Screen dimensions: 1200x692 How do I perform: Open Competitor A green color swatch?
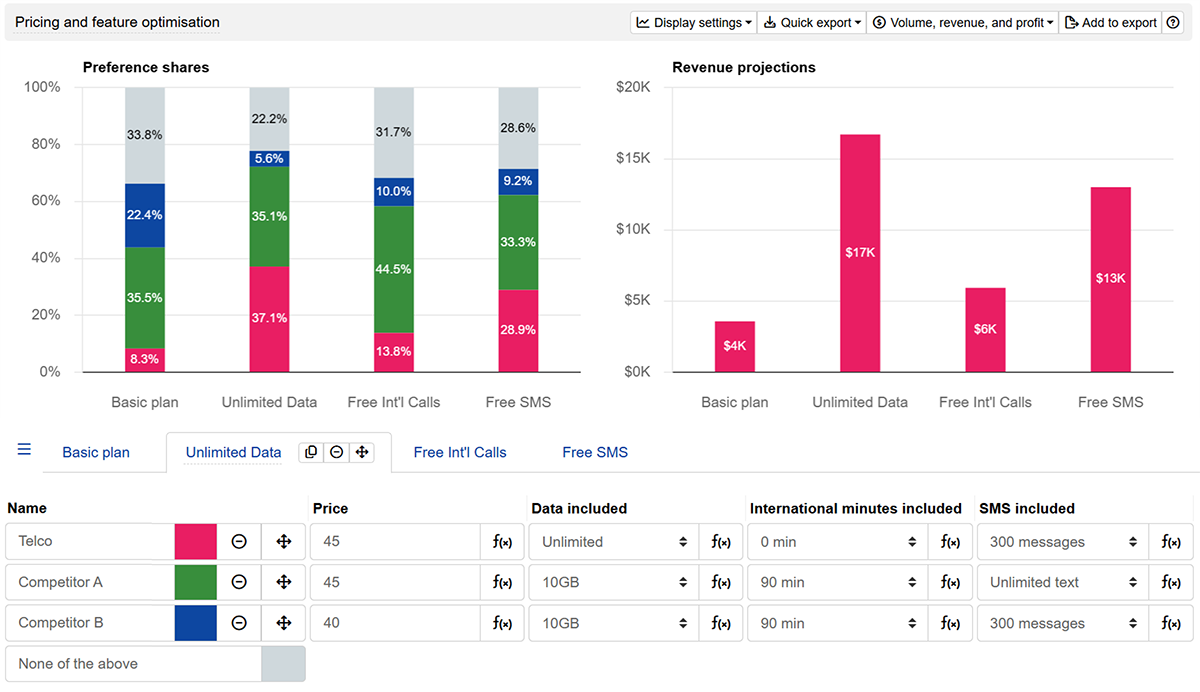[196, 582]
